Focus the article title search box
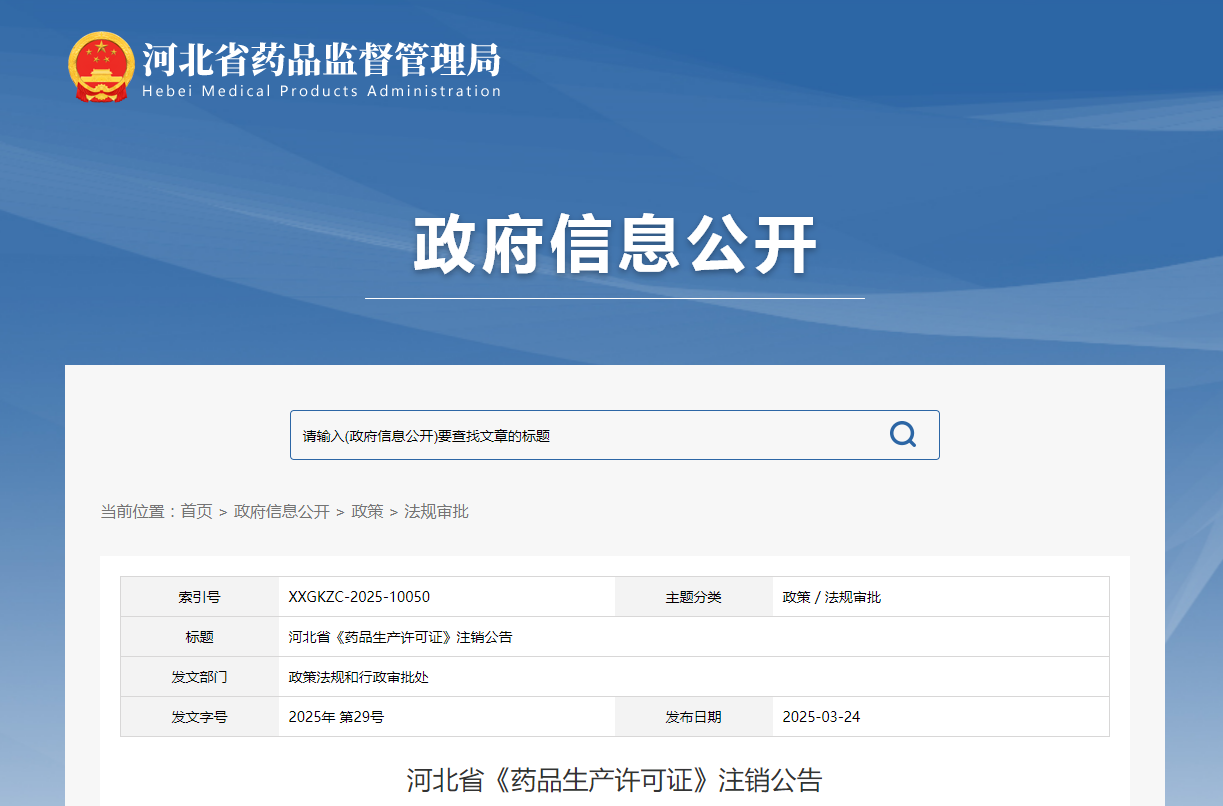This screenshot has height=806, width=1223. click(580, 436)
